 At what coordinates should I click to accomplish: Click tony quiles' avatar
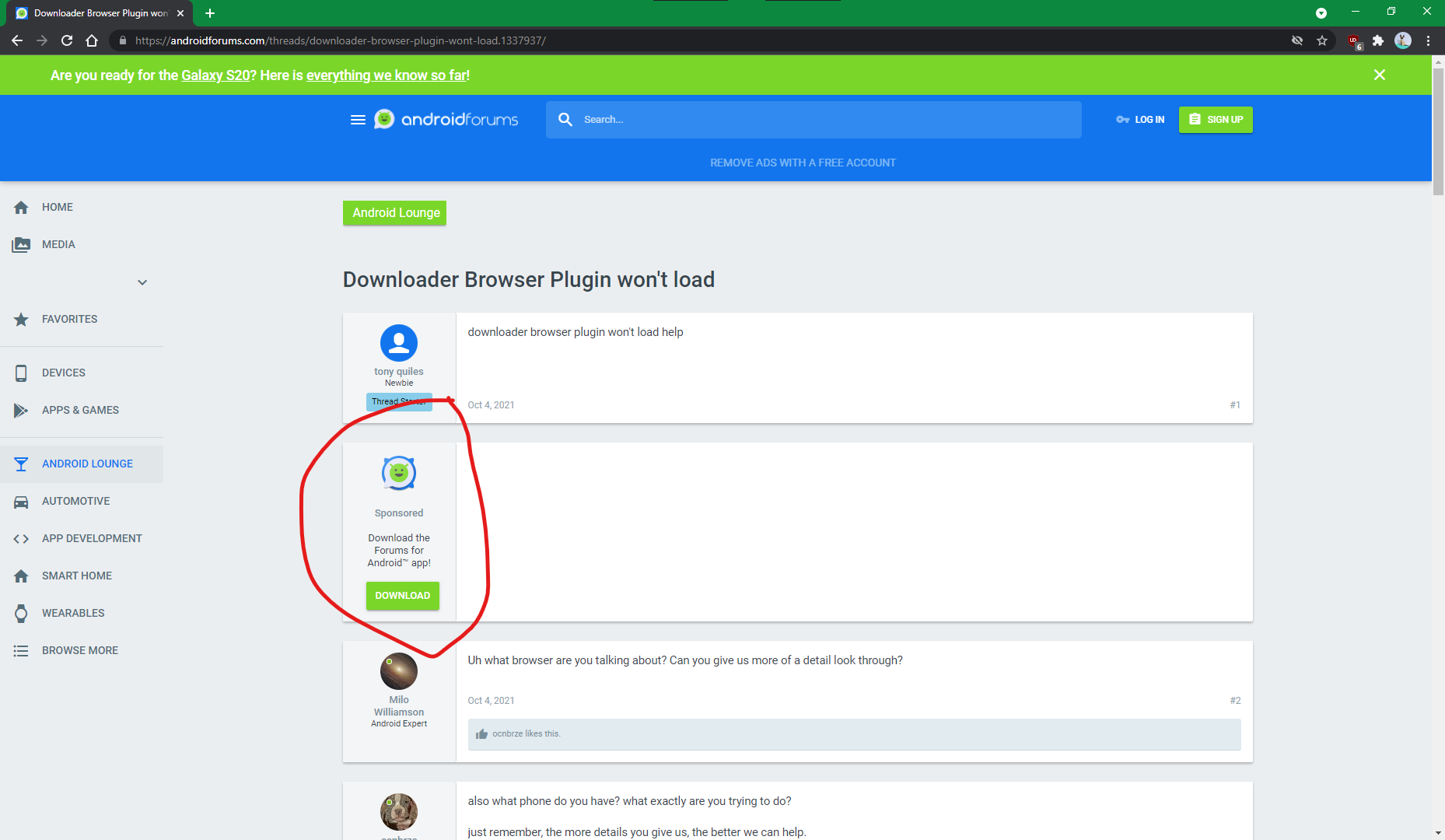399,343
